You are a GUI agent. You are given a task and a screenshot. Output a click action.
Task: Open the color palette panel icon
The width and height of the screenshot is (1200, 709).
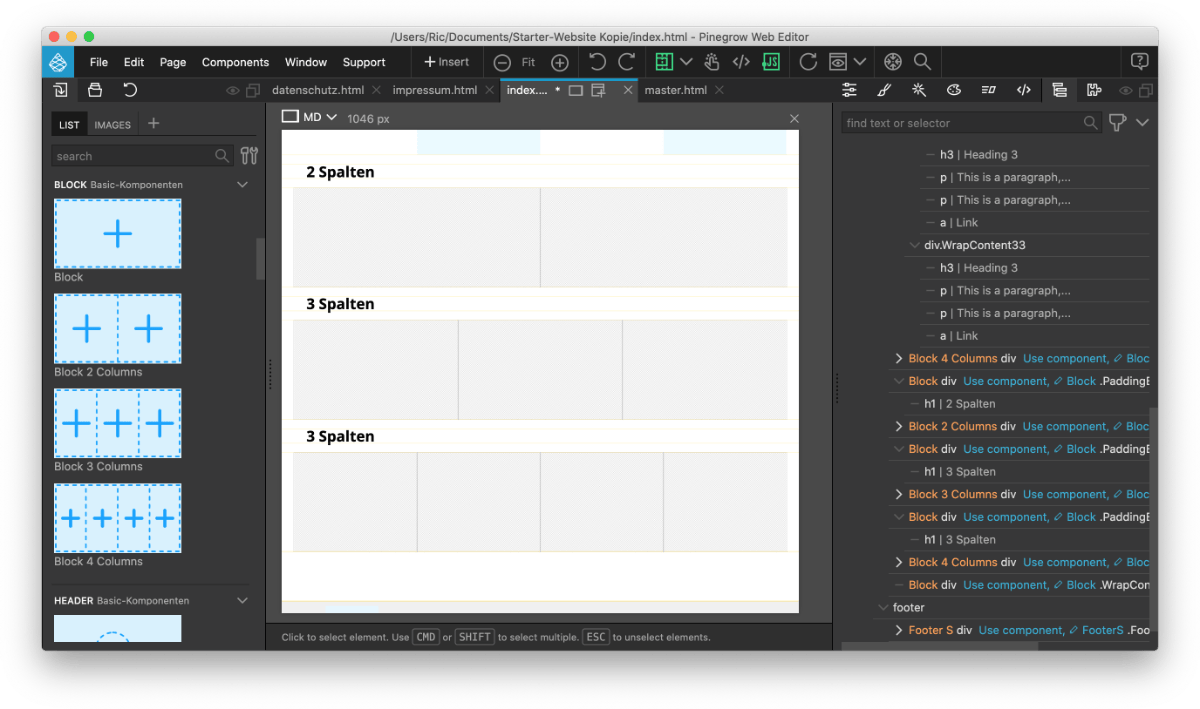[954, 90]
